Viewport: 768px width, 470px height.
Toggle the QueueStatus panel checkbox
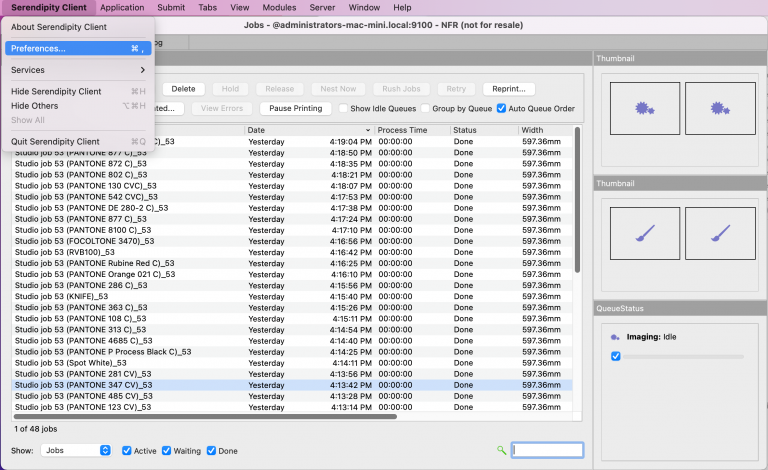[x=616, y=356]
